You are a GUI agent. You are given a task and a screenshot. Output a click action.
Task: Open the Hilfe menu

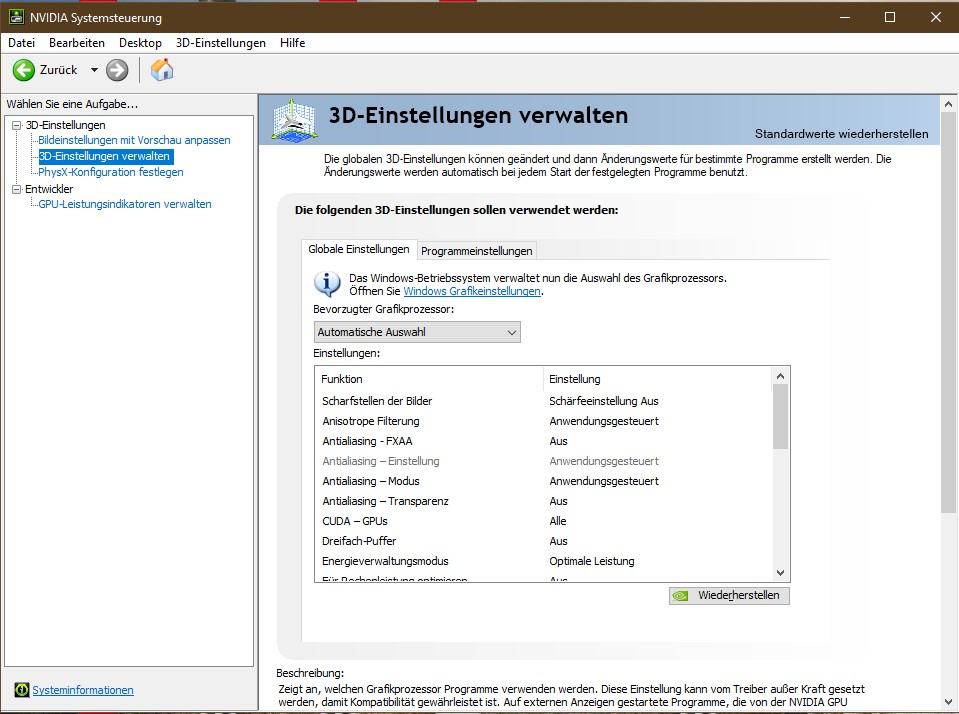tap(292, 43)
